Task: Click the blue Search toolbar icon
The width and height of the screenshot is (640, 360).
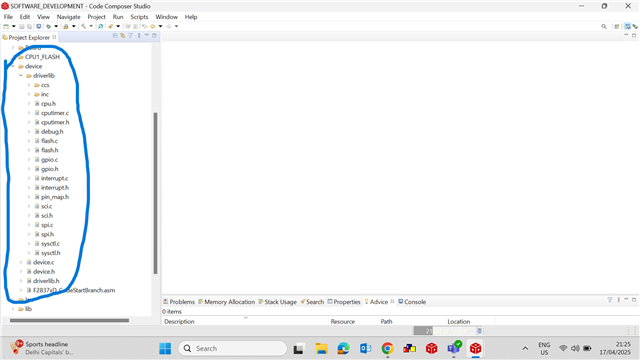Action: coord(100,26)
